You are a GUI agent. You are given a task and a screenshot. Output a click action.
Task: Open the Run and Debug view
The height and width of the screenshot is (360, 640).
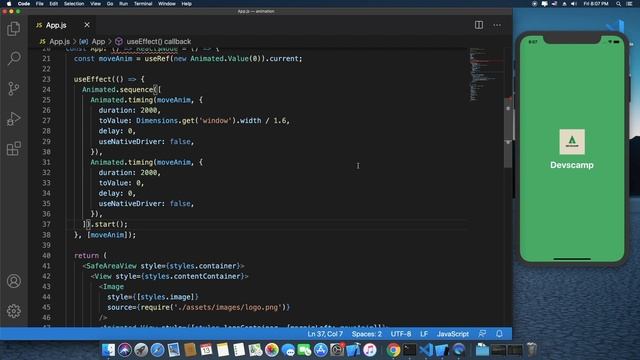point(13,119)
